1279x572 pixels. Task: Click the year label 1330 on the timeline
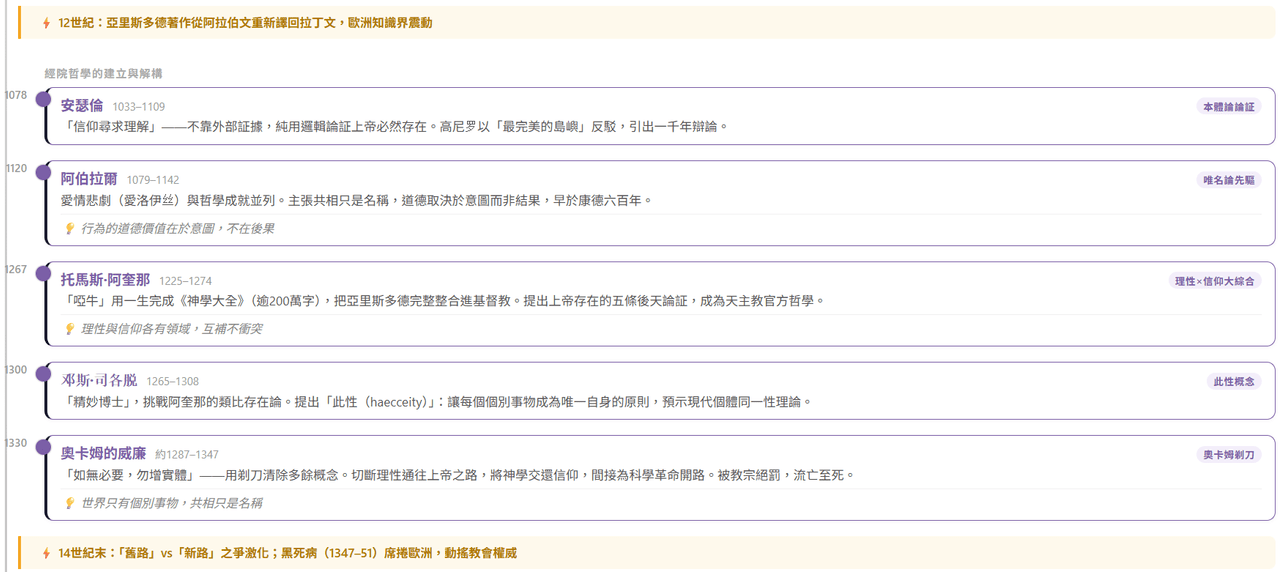click(x=16, y=443)
